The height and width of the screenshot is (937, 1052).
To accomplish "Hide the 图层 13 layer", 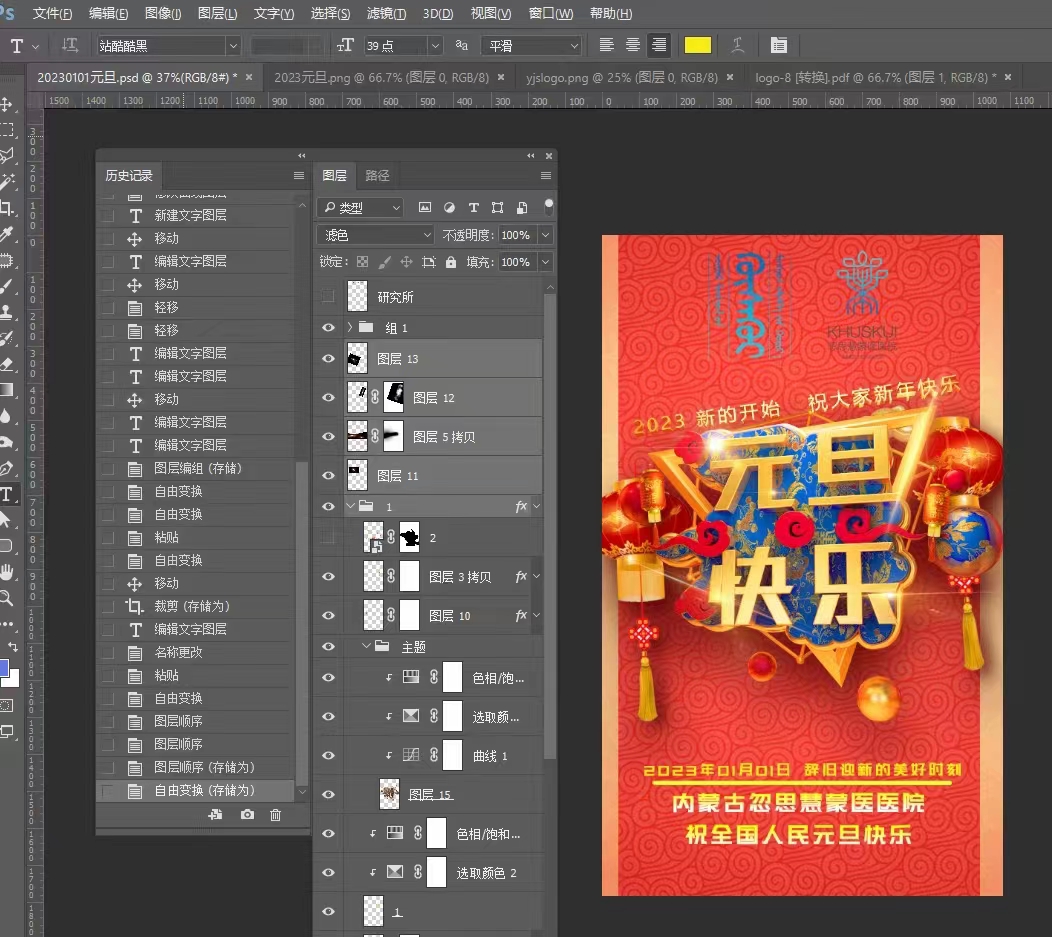I will [x=328, y=358].
